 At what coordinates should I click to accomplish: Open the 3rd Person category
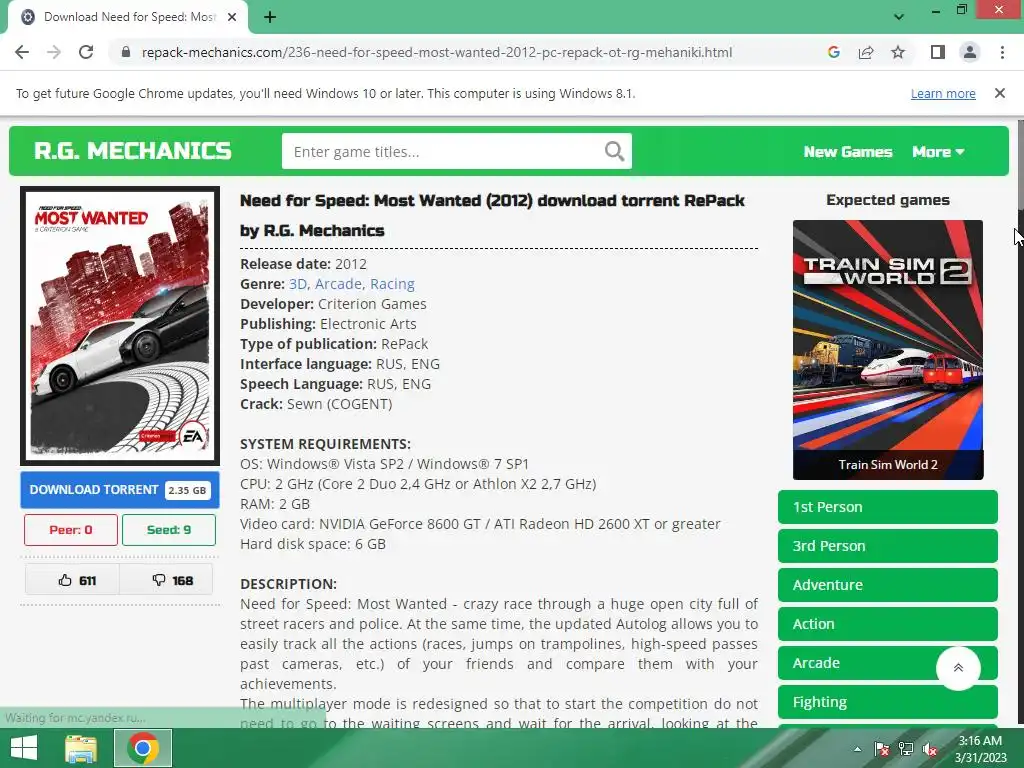888,546
